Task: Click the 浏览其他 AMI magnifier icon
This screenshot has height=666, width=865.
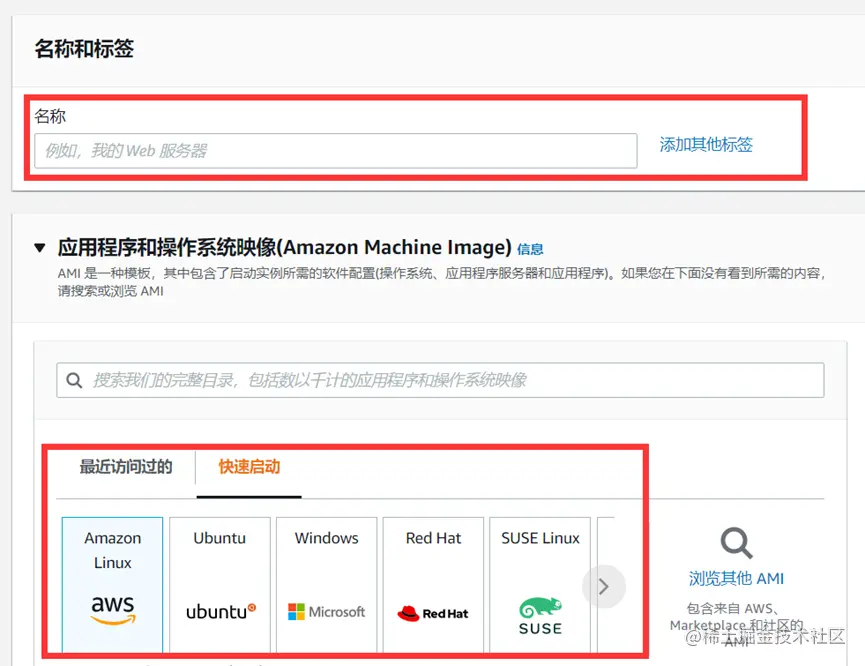Action: (x=736, y=543)
